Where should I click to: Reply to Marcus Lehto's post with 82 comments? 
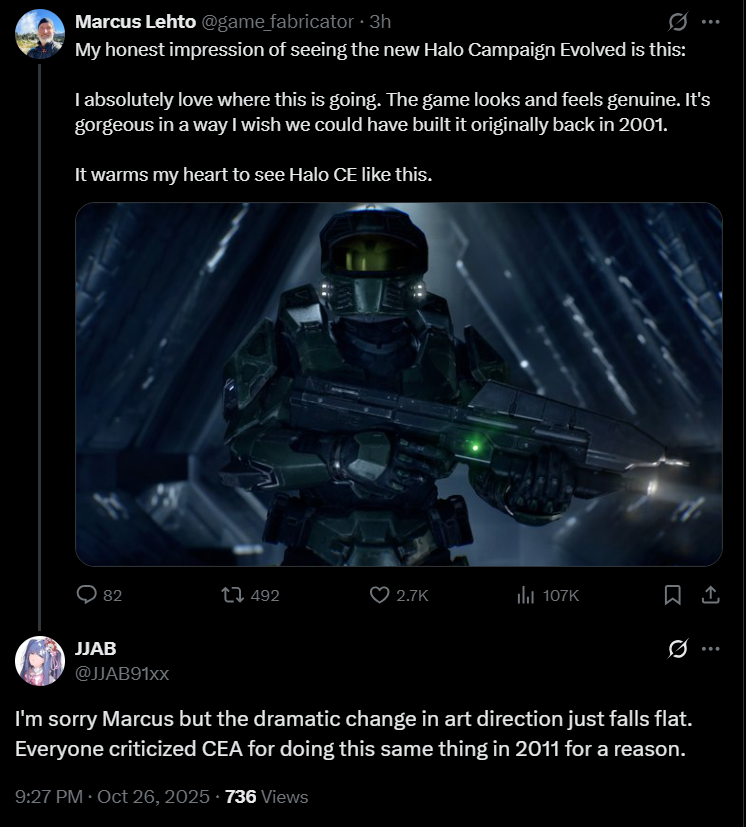pos(99,595)
